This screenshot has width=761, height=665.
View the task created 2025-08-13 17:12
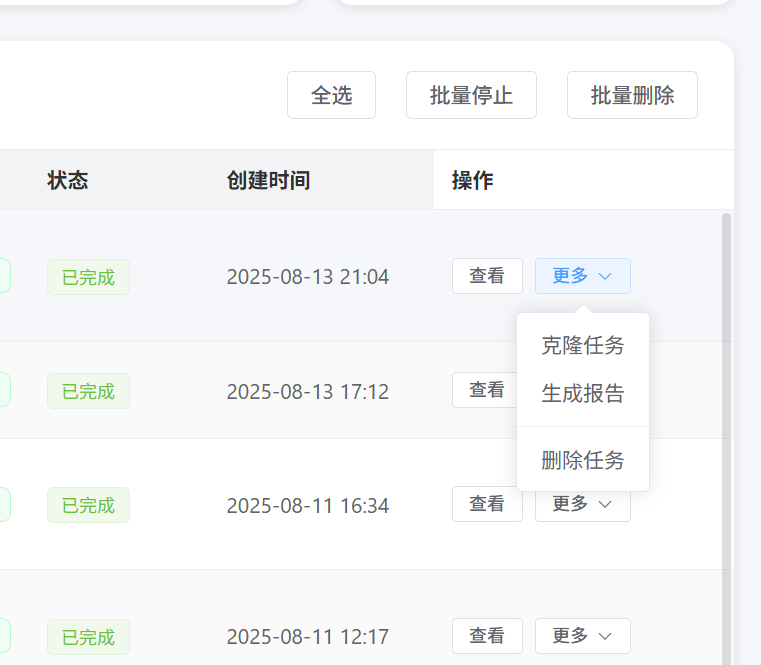[x=487, y=390]
